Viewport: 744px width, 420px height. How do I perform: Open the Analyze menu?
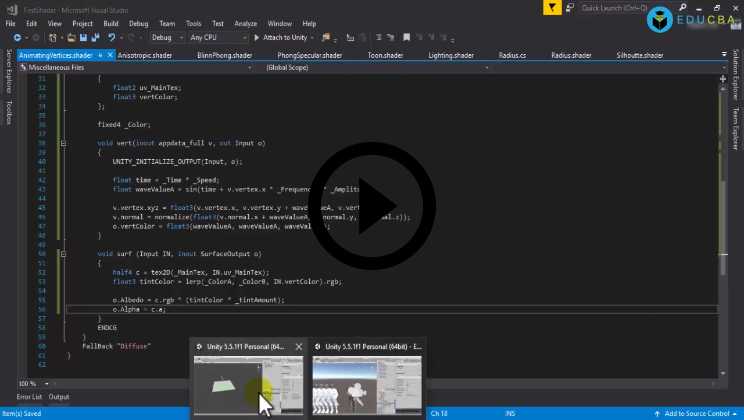click(246, 23)
